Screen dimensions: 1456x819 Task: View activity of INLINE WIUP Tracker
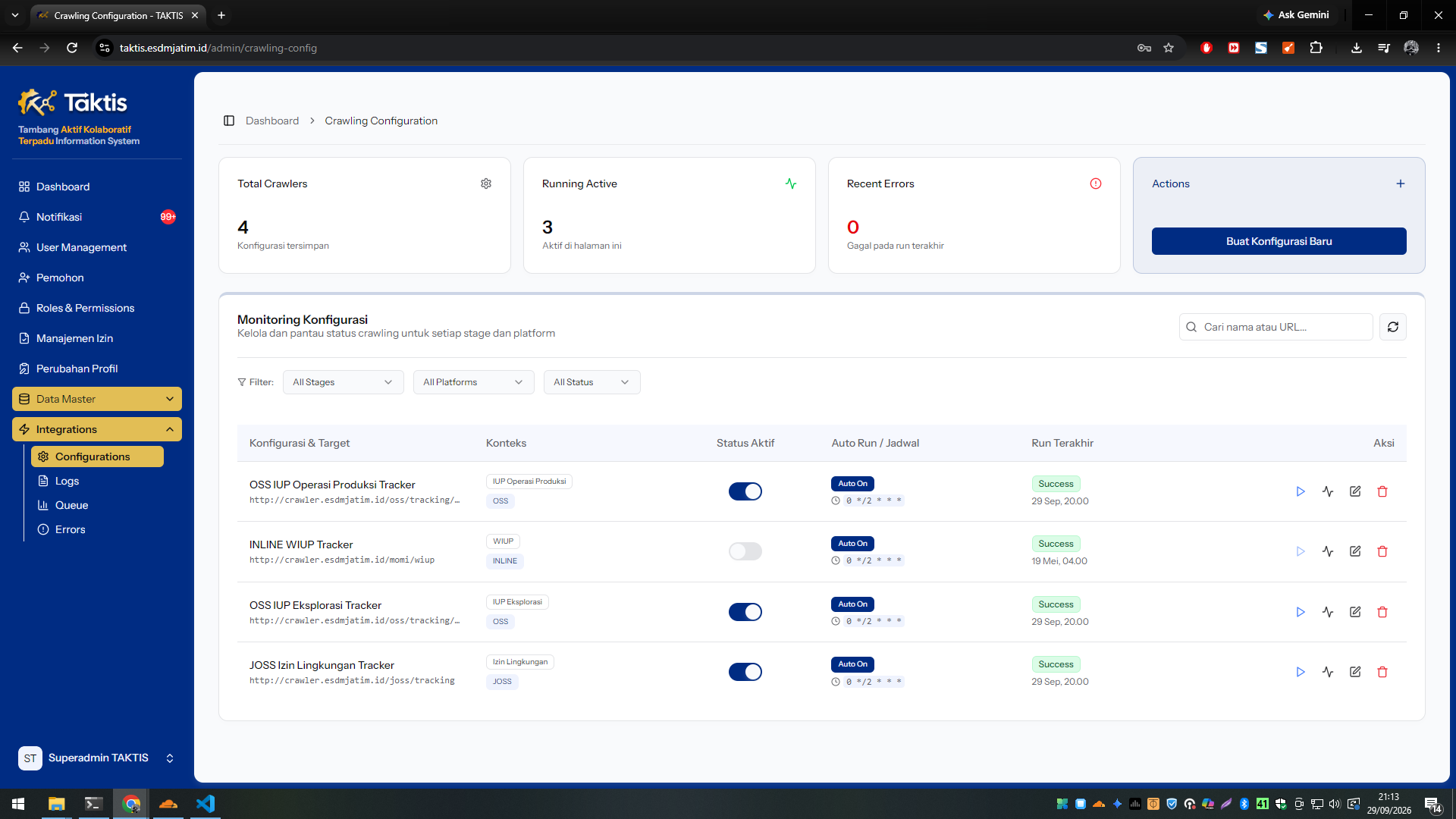(1328, 551)
